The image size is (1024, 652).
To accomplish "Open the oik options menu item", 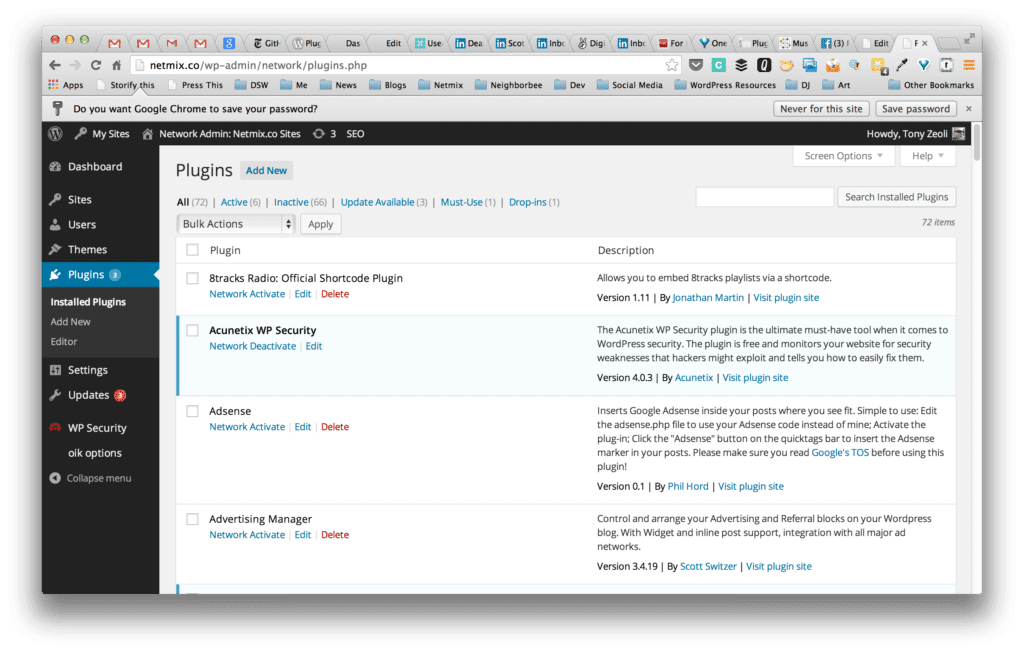I will pos(95,453).
